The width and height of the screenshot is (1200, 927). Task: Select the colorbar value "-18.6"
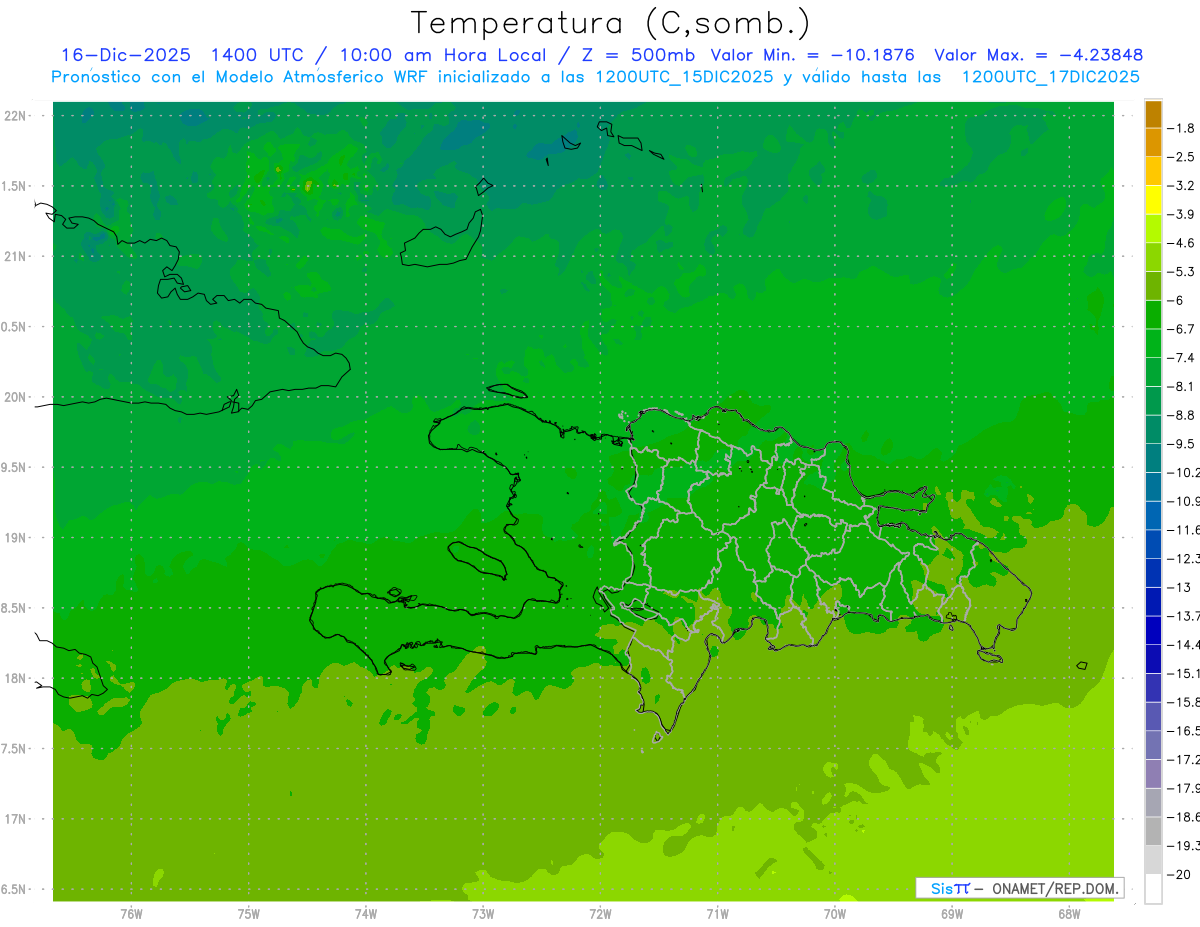point(1185,816)
